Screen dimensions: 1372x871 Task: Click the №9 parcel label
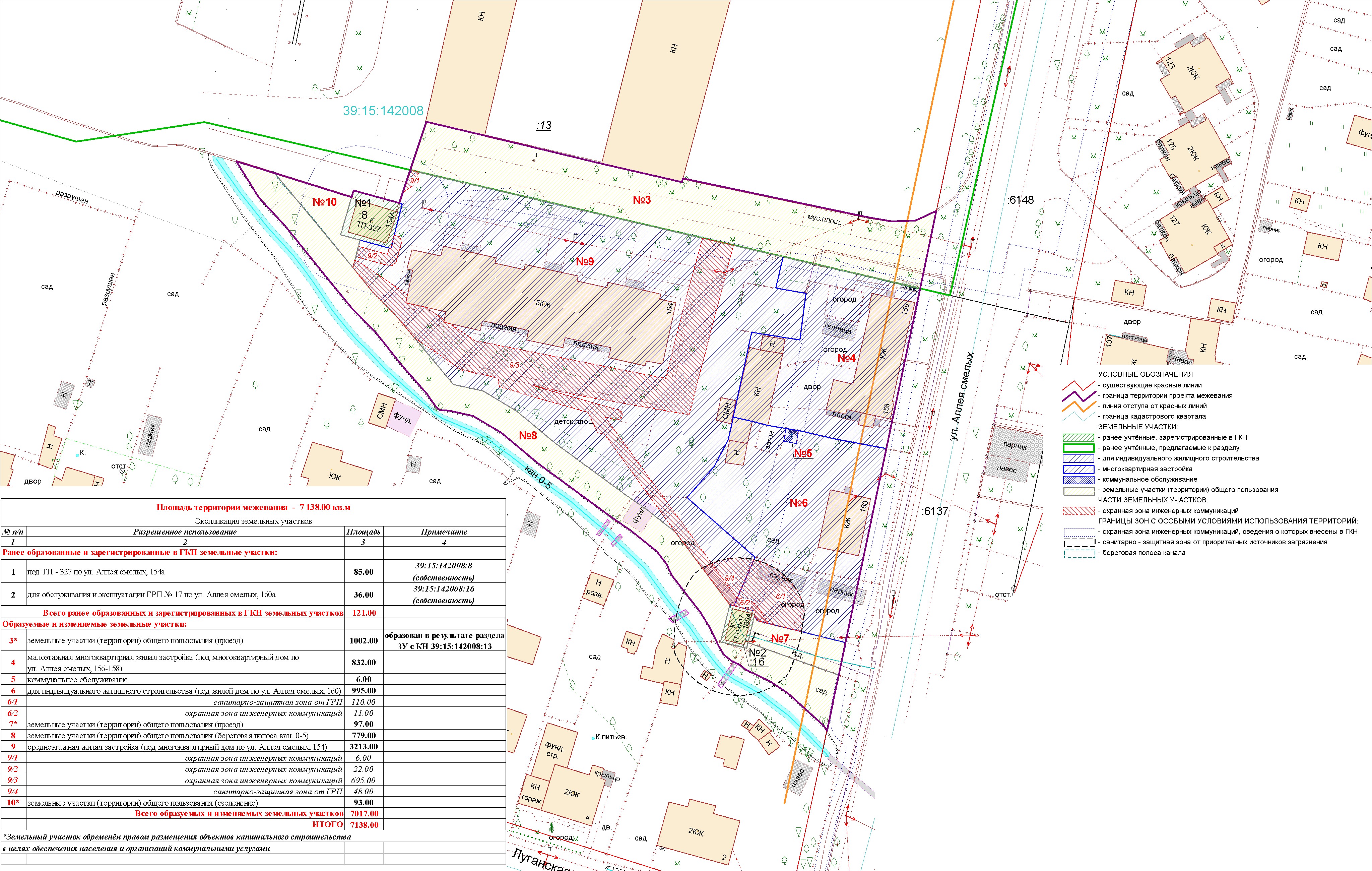pos(585,261)
